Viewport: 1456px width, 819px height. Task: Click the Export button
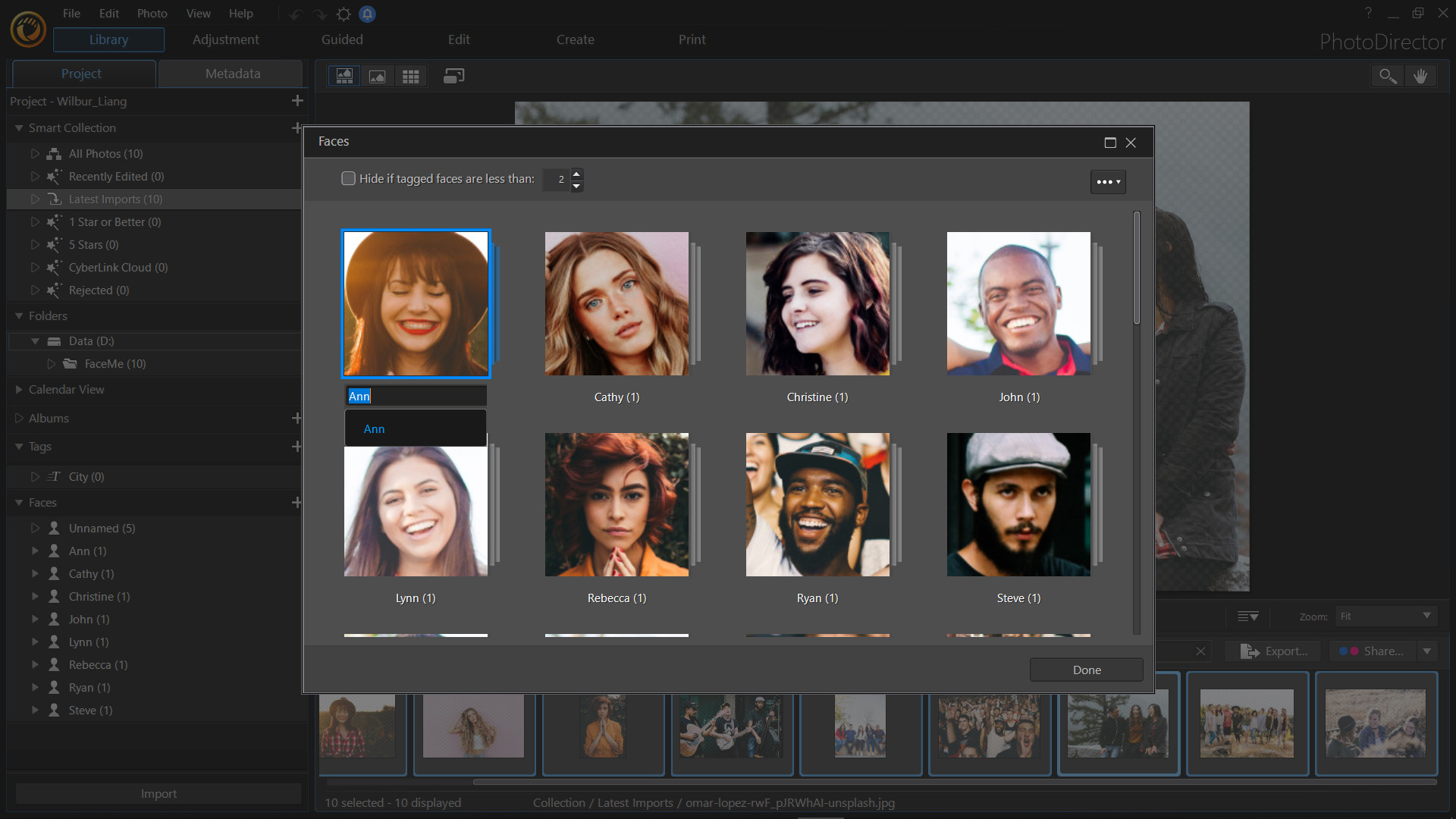(x=1272, y=651)
